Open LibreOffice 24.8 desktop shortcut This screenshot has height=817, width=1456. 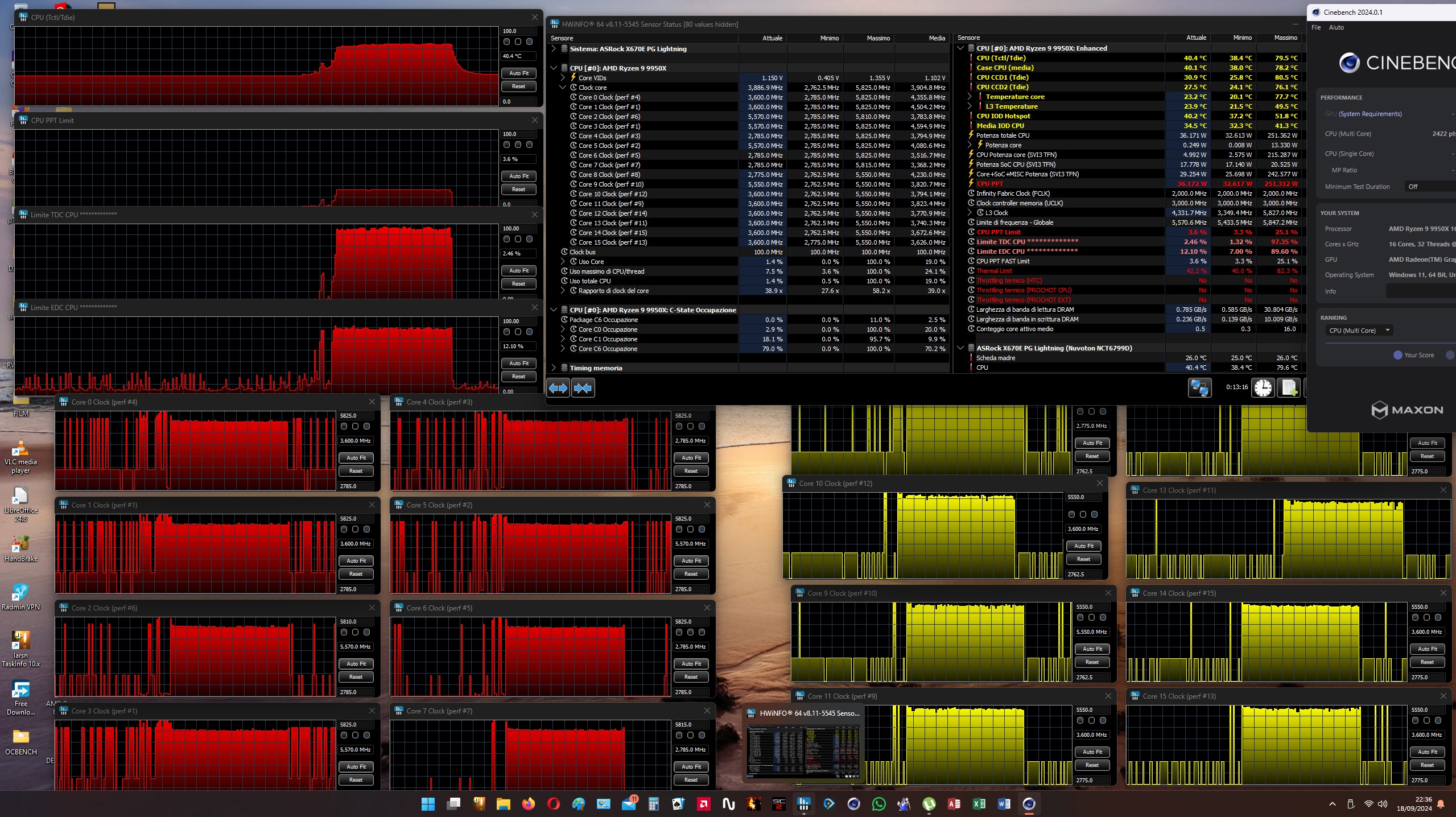coord(20,505)
